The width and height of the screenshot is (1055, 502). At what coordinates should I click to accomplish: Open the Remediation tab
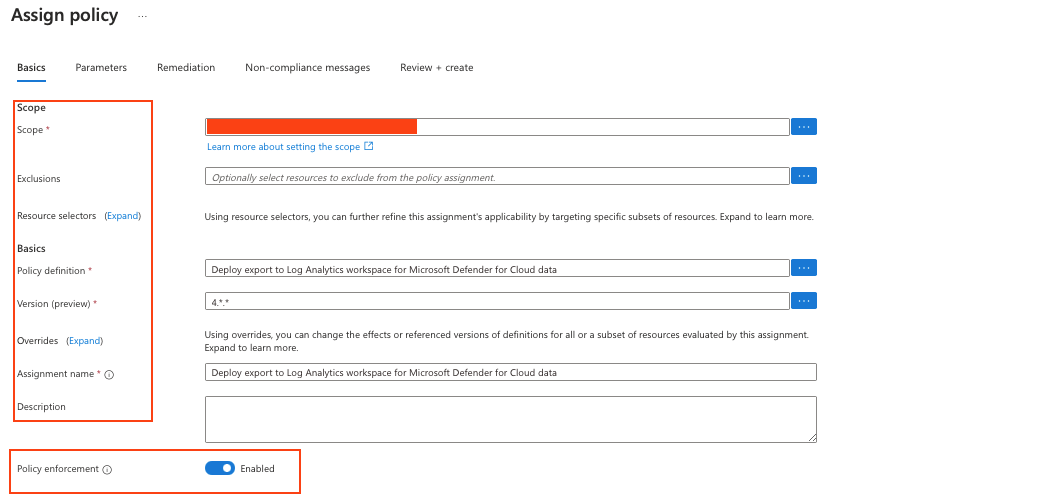coord(186,67)
